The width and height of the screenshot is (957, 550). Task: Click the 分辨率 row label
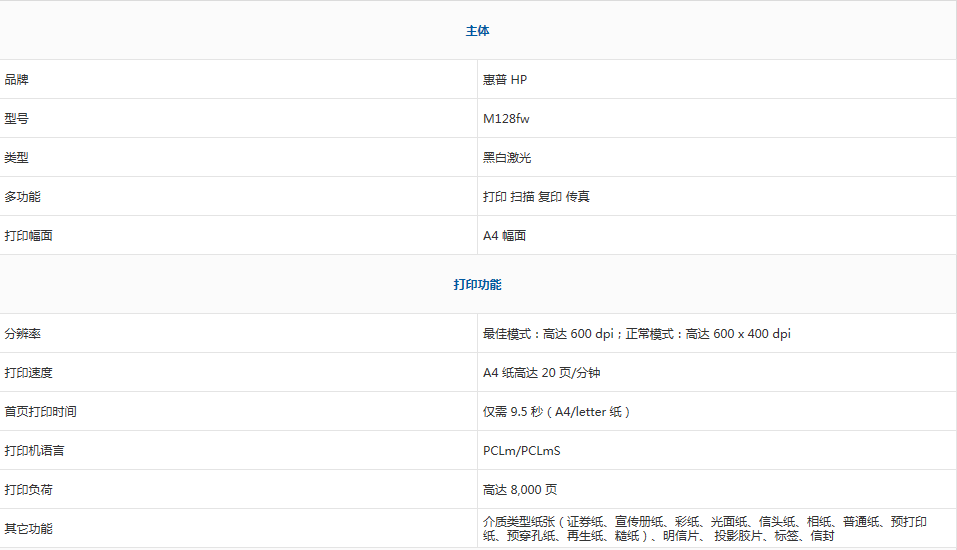pyautogui.click(x=23, y=333)
